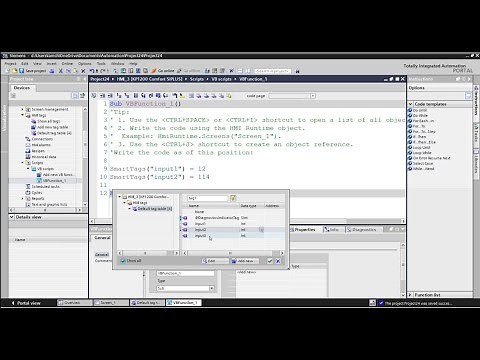Image resolution: width=480 pixels, height=360 pixels.
Task: Open the Options menu
Action: click(x=85, y=63)
